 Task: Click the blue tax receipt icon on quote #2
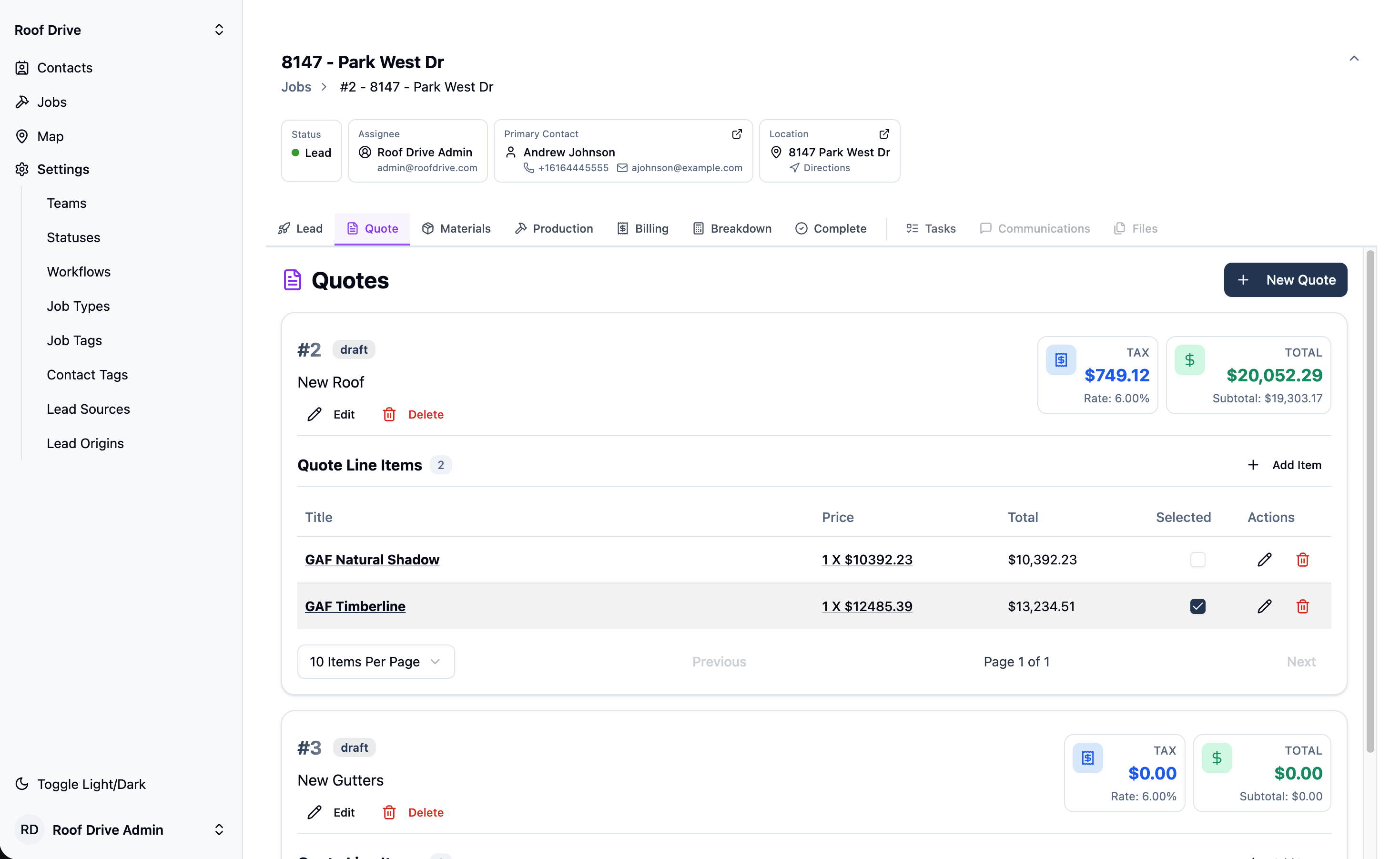[1061, 360]
